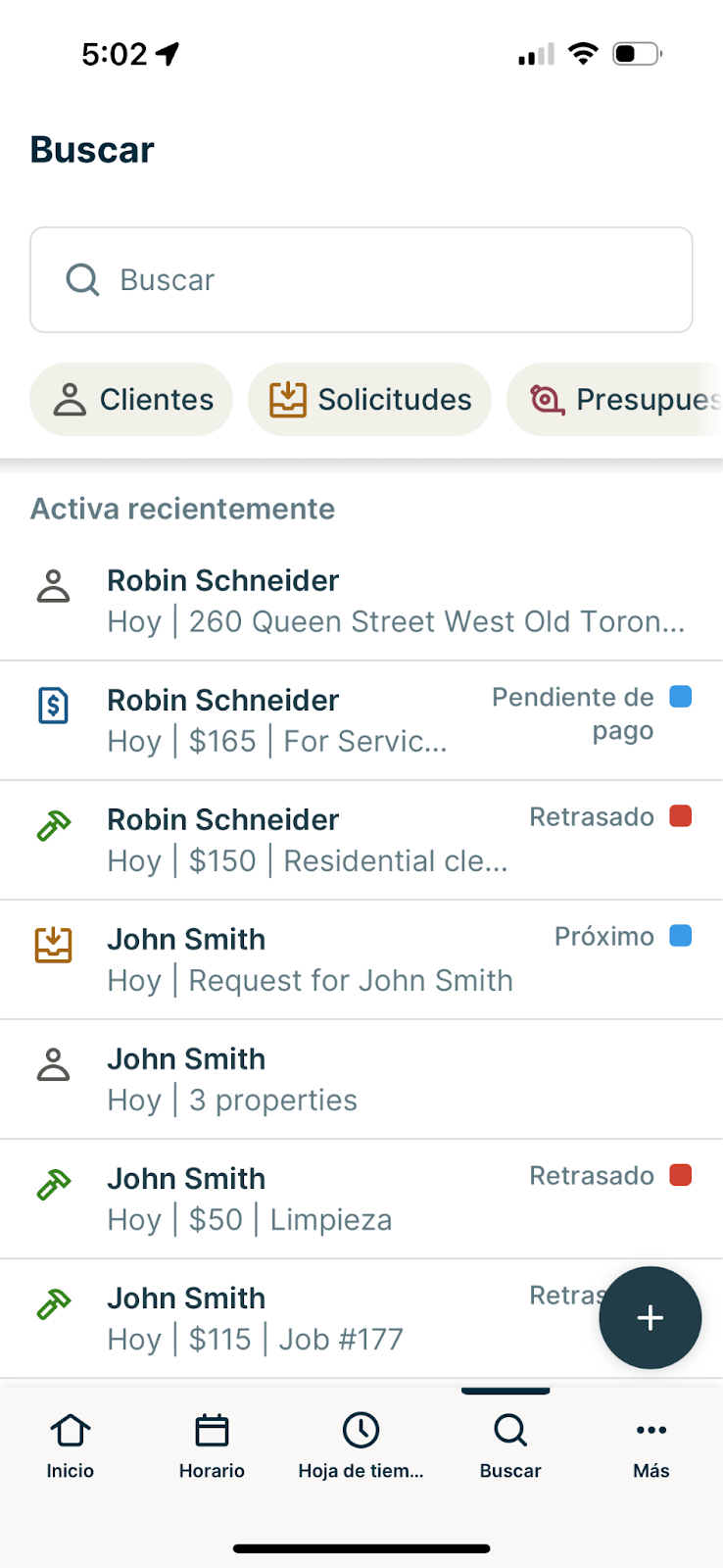Tap request inbox icon beside John Smith
Image resolution: width=723 pixels, height=1568 pixels.
pos(53,945)
